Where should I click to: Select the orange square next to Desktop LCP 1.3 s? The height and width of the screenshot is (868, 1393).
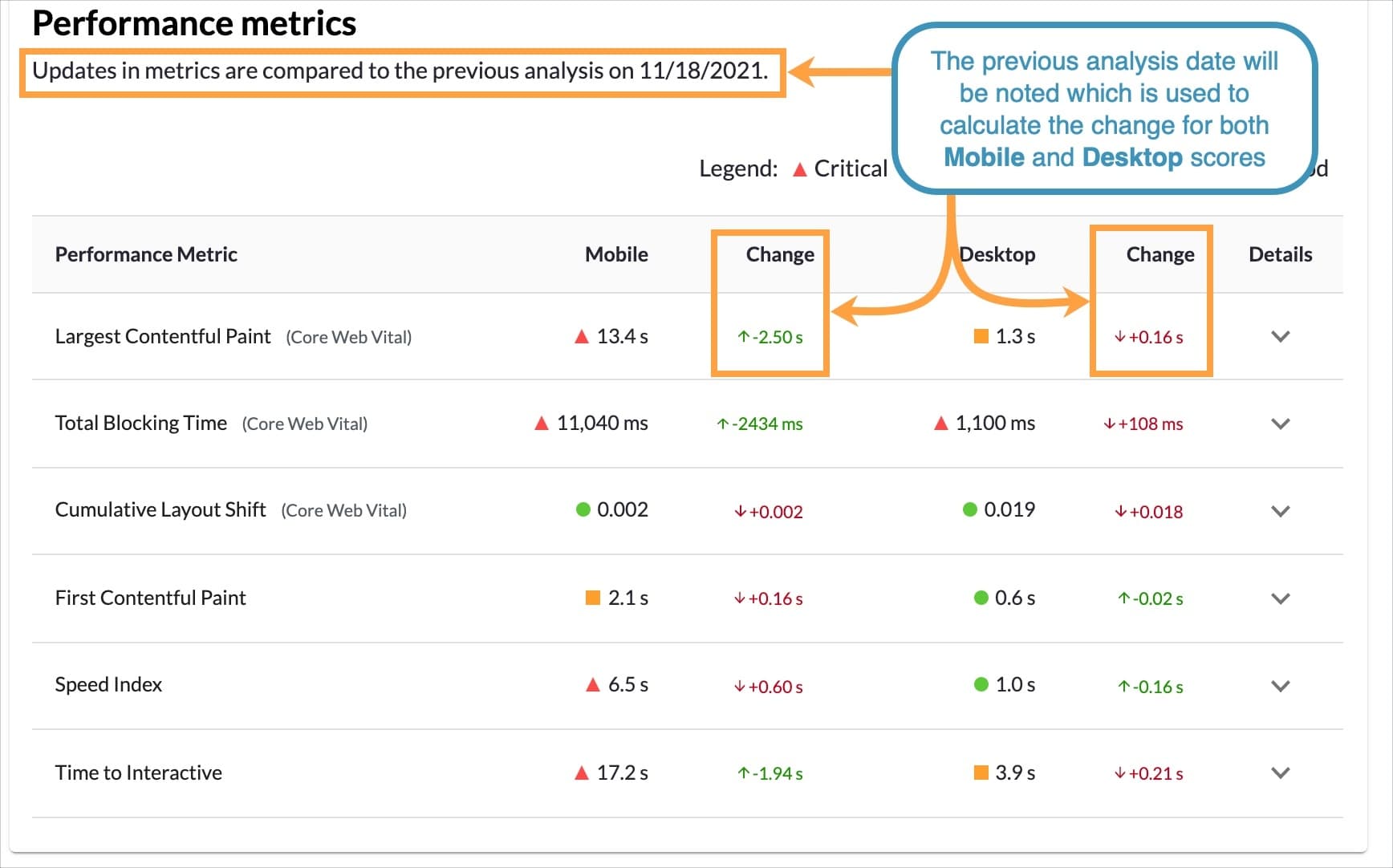point(981,336)
